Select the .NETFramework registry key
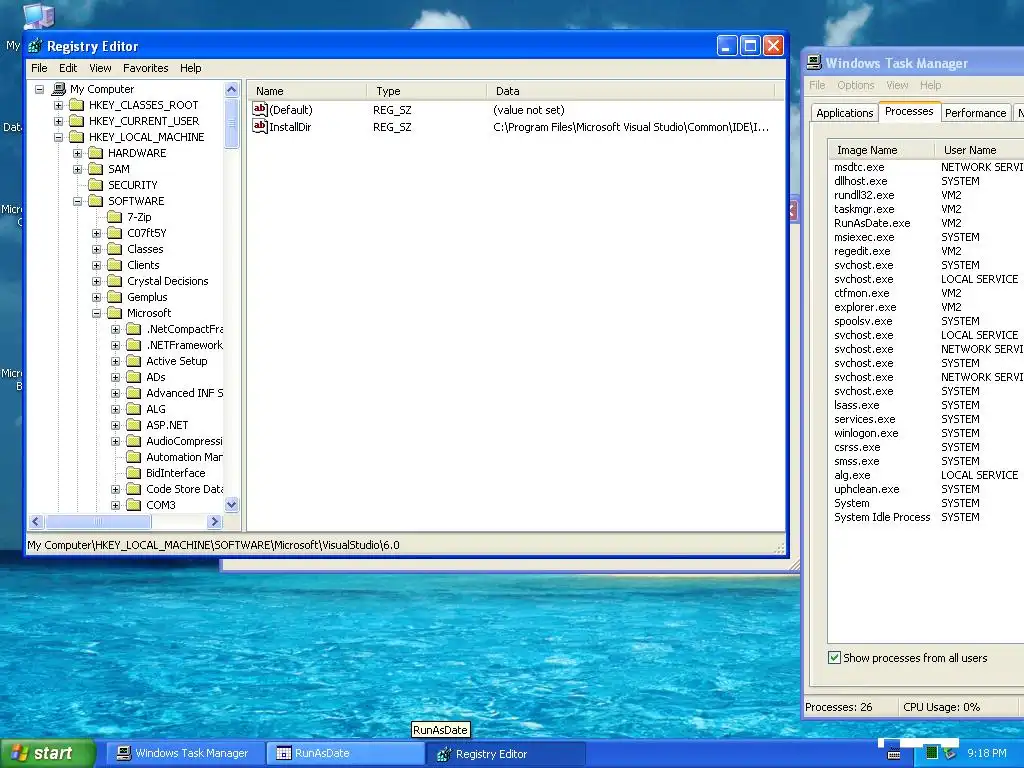This screenshot has height=768, width=1024. [x=184, y=345]
